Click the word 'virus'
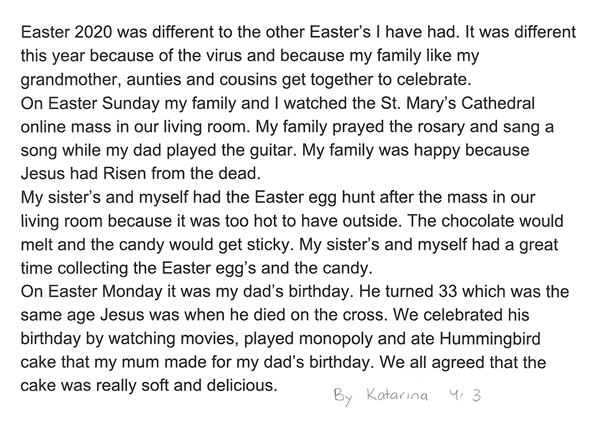Image resolution: width=599 pixels, height=424 pixels. (x=224, y=56)
